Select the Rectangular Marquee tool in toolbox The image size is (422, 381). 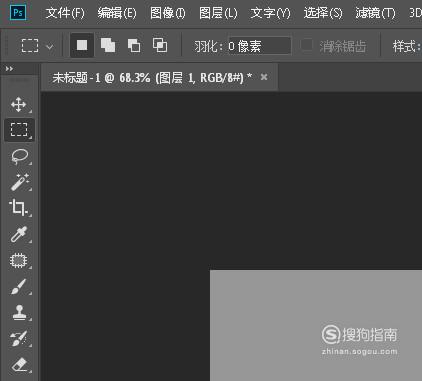[x=19, y=130]
